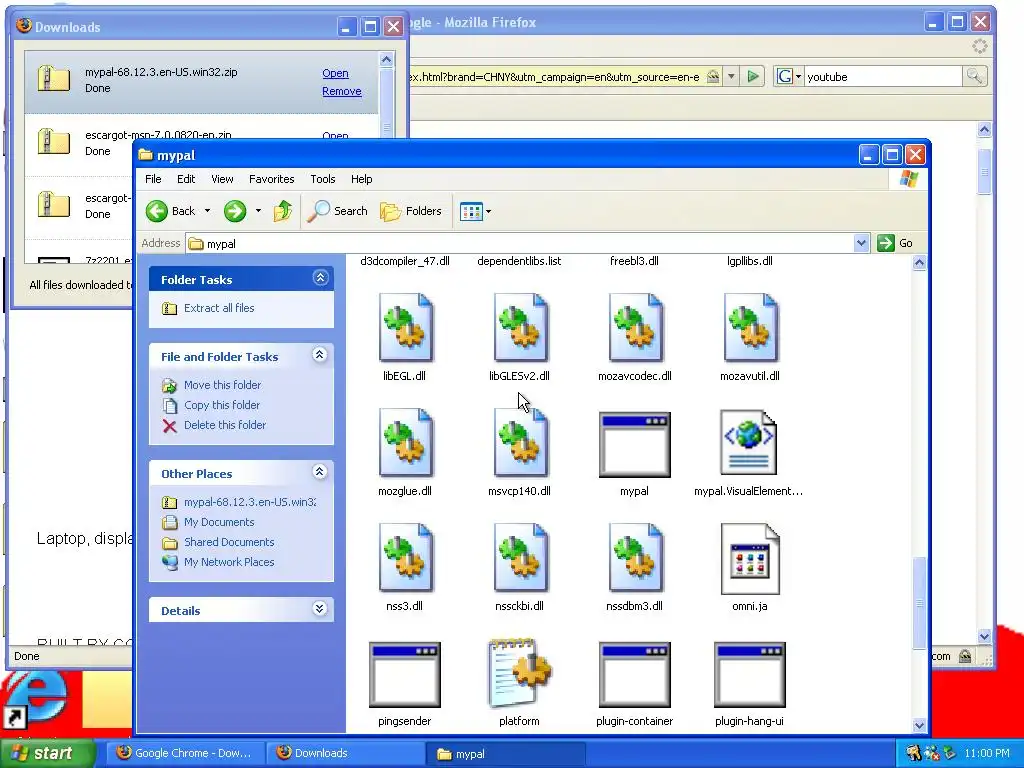The width and height of the screenshot is (1024, 768).
Task: Select nssdbm3.dll file icon
Action: click(635, 558)
